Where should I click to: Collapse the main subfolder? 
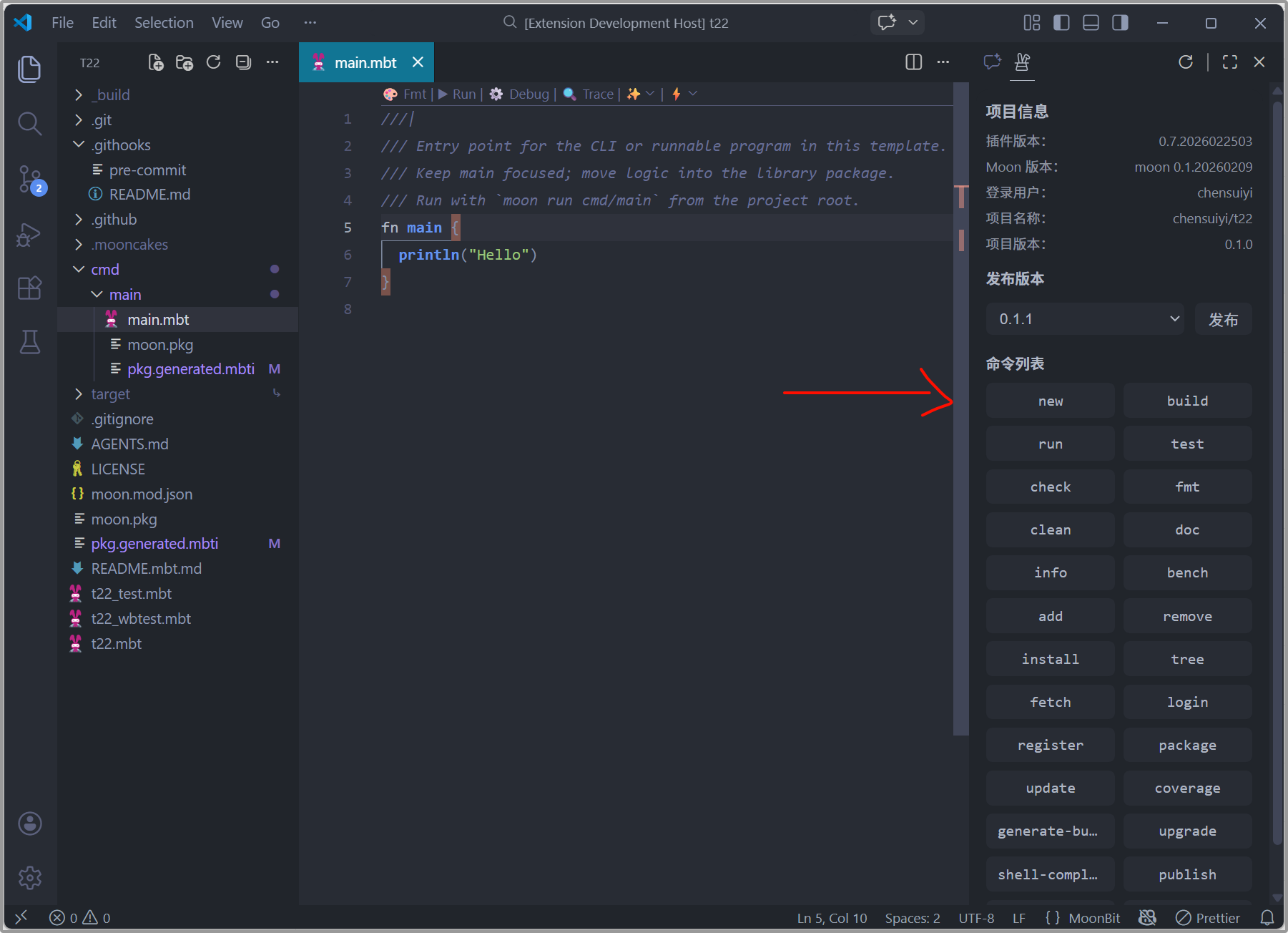pos(177,294)
